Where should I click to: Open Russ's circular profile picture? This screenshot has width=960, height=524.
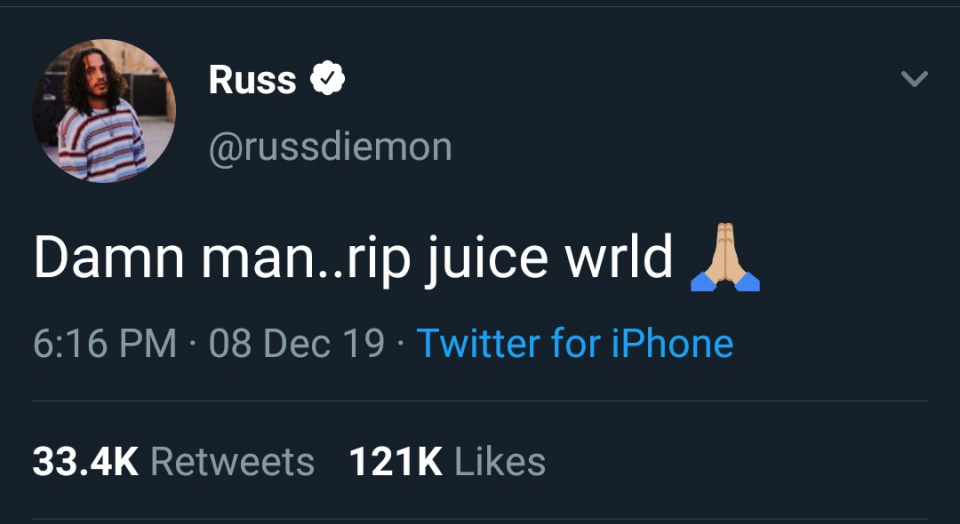click(x=105, y=110)
